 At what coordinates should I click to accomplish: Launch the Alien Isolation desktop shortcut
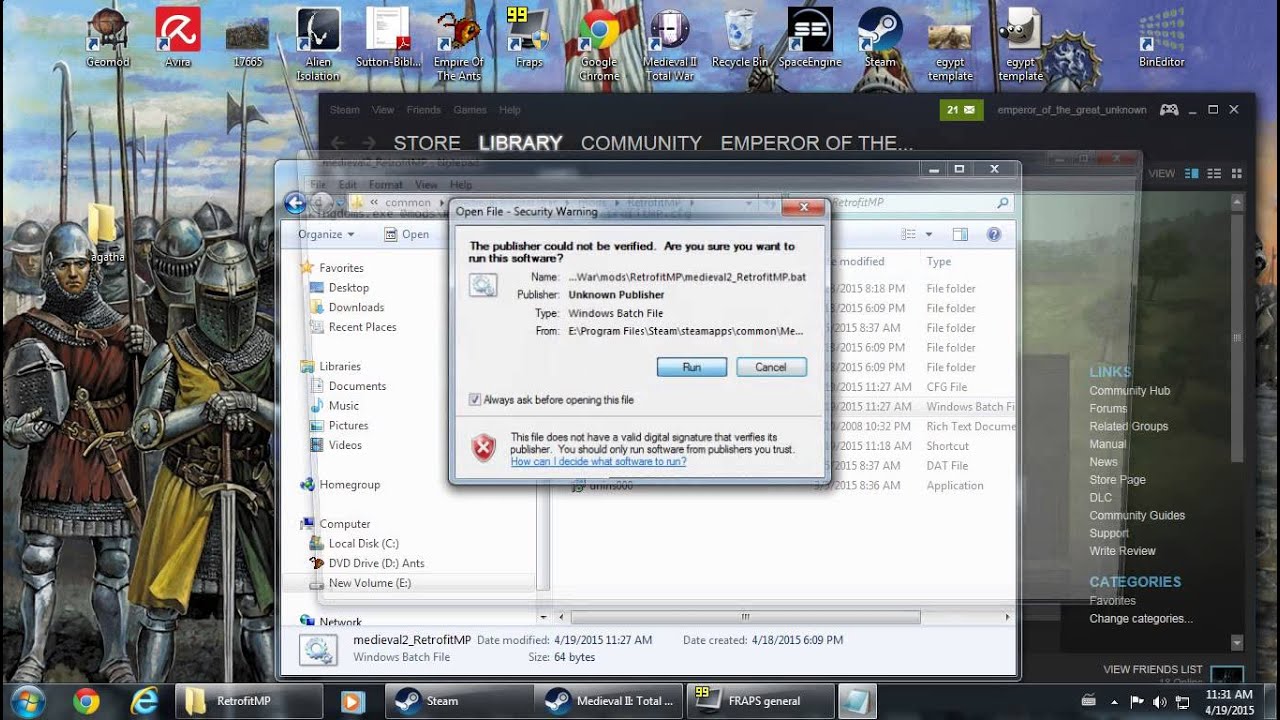click(318, 44)
